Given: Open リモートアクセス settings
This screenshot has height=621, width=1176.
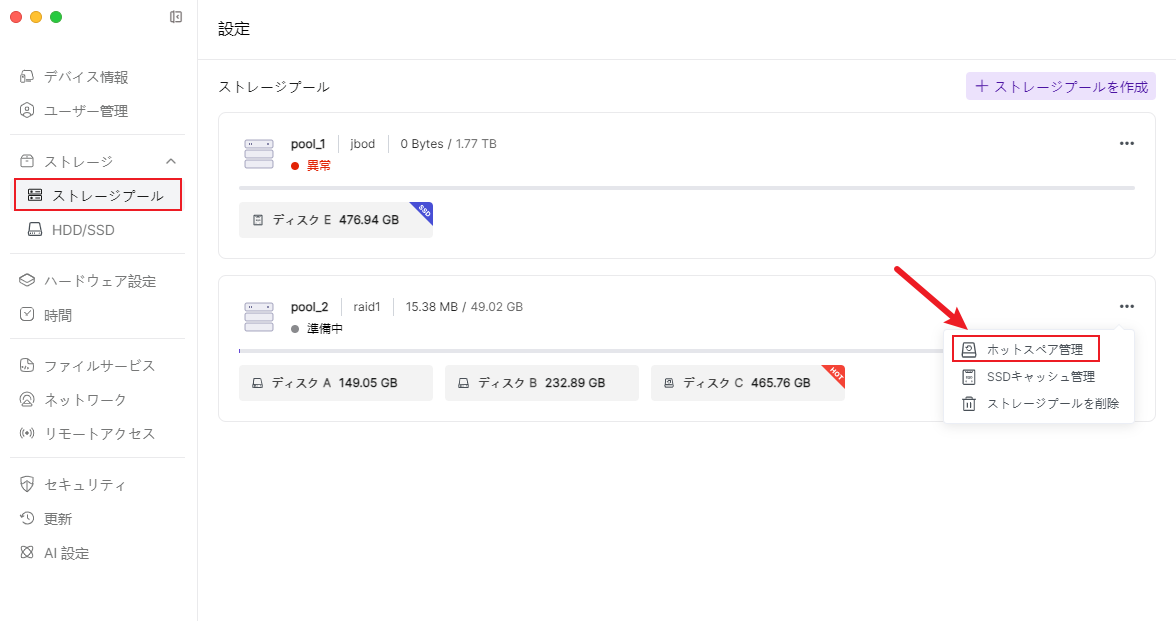Looking at the screenshot, I should click(99, 434).
